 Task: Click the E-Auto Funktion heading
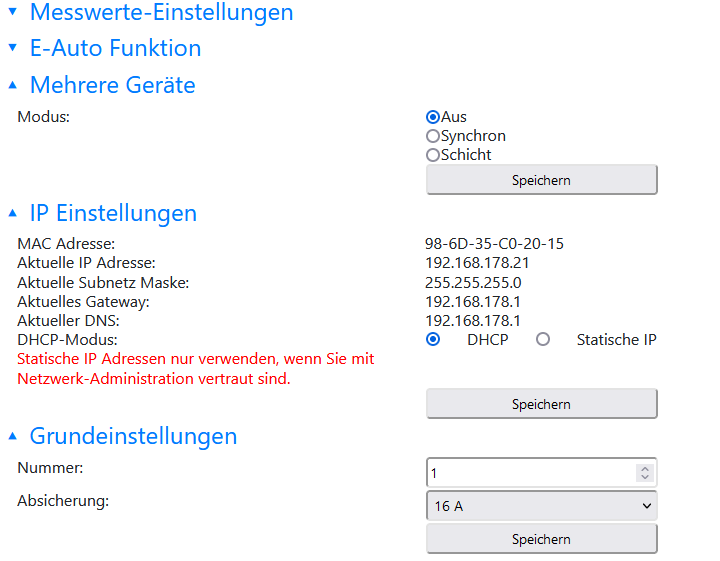click(115, 49)
